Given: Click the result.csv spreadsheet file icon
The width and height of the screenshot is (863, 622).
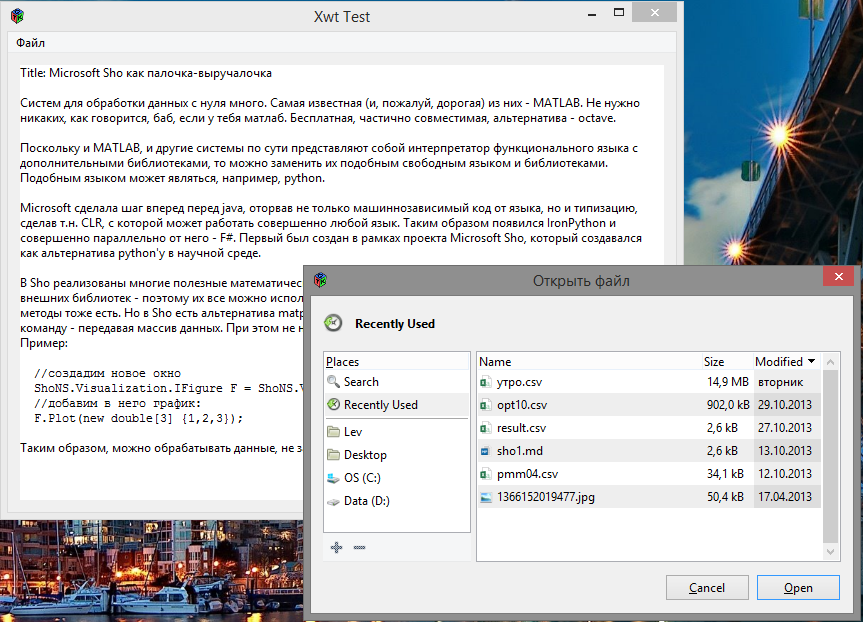Looking at the screenshot, I should (485, 428).
